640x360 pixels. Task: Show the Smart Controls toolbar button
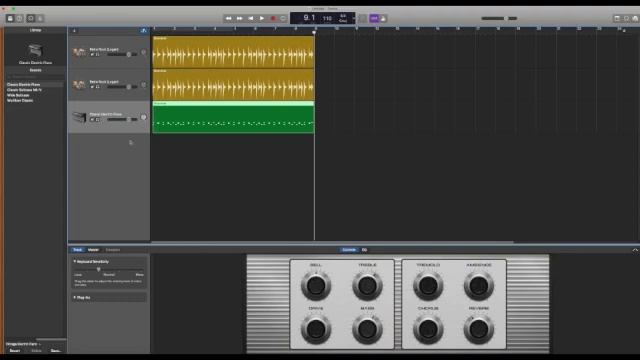pos(31,18)
